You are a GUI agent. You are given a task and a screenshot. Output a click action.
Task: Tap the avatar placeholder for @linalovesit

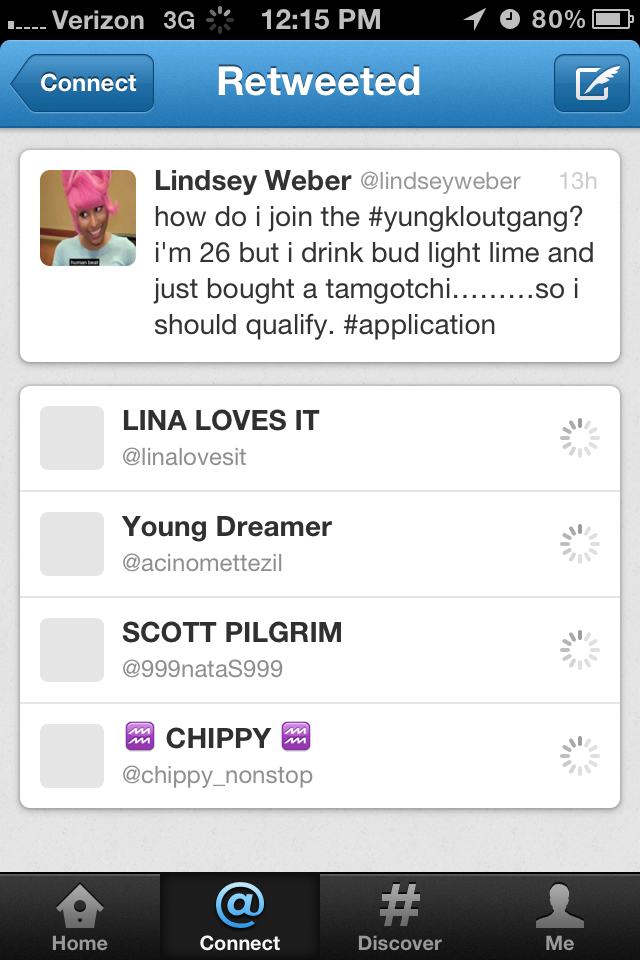point(72,438)
